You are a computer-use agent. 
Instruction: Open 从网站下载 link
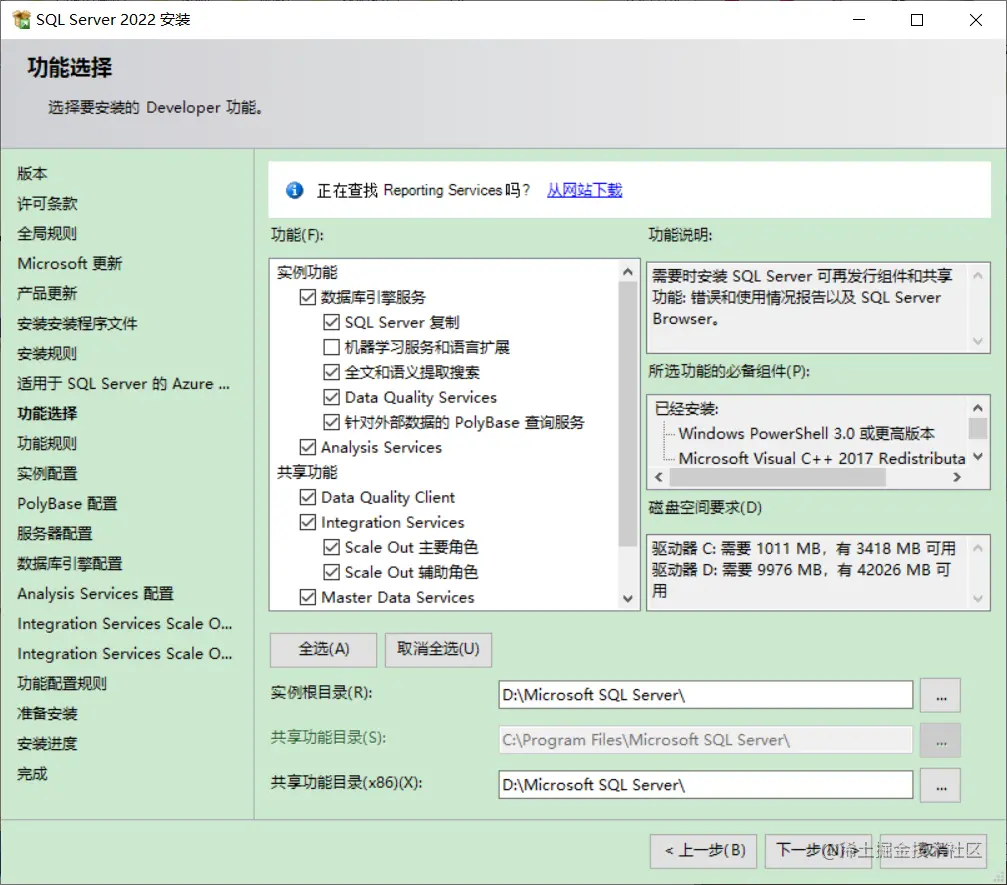click(584, 190)
